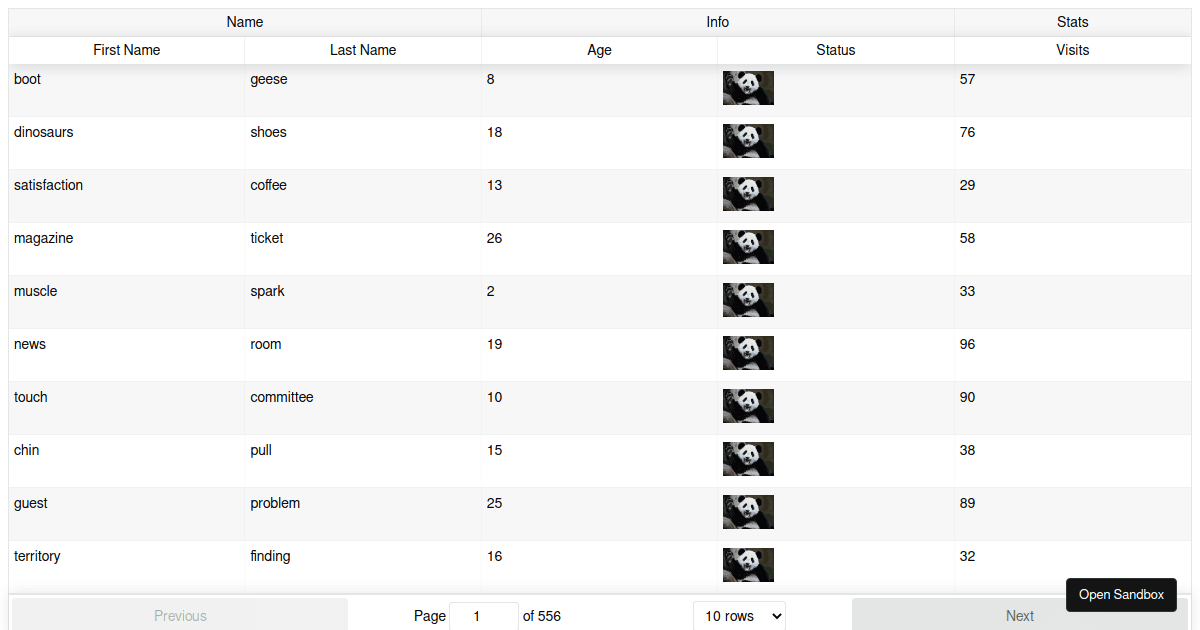Viewport: 1200px width, 630px height.
Task: Focus the page number input field
Action: [484, 616]
